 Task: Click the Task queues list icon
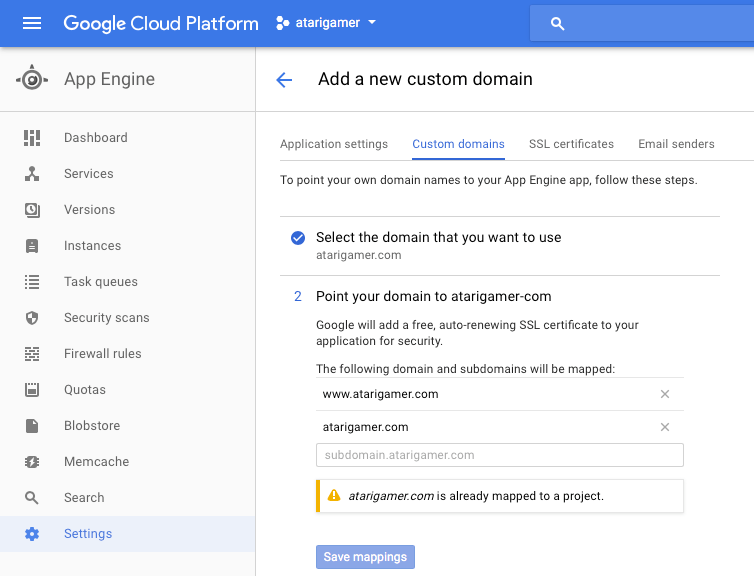pyautogui.click(x=32, y=282)
